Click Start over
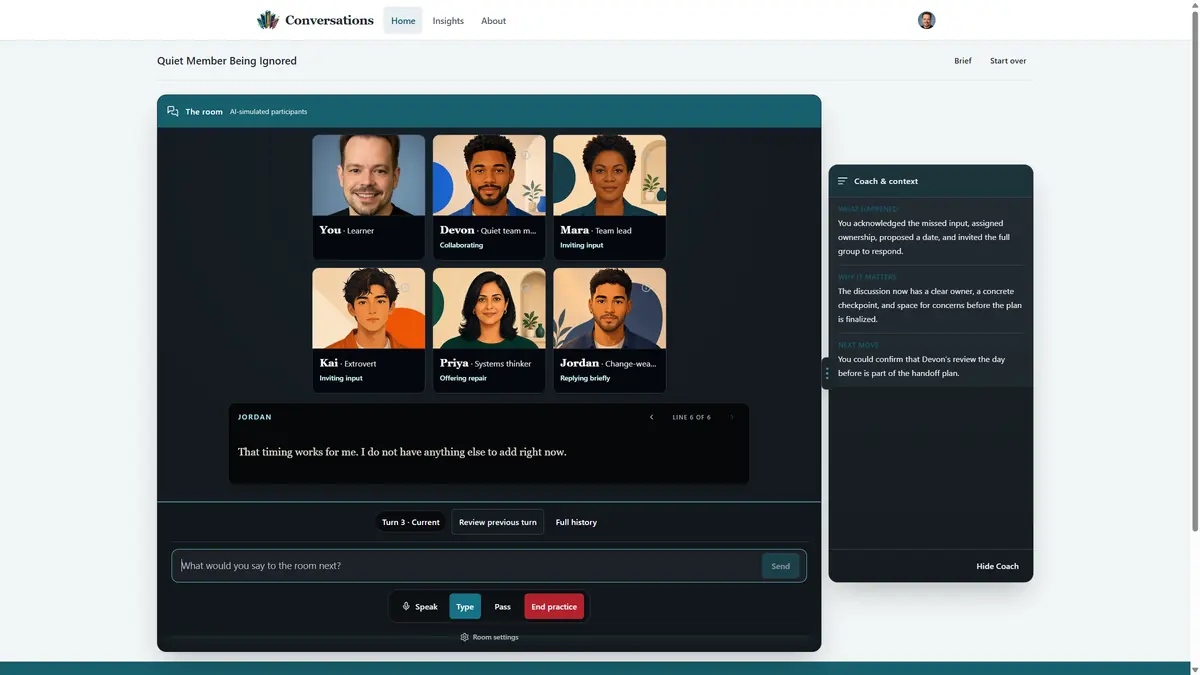1200x675 pixels. click(x=1008, y=61)
